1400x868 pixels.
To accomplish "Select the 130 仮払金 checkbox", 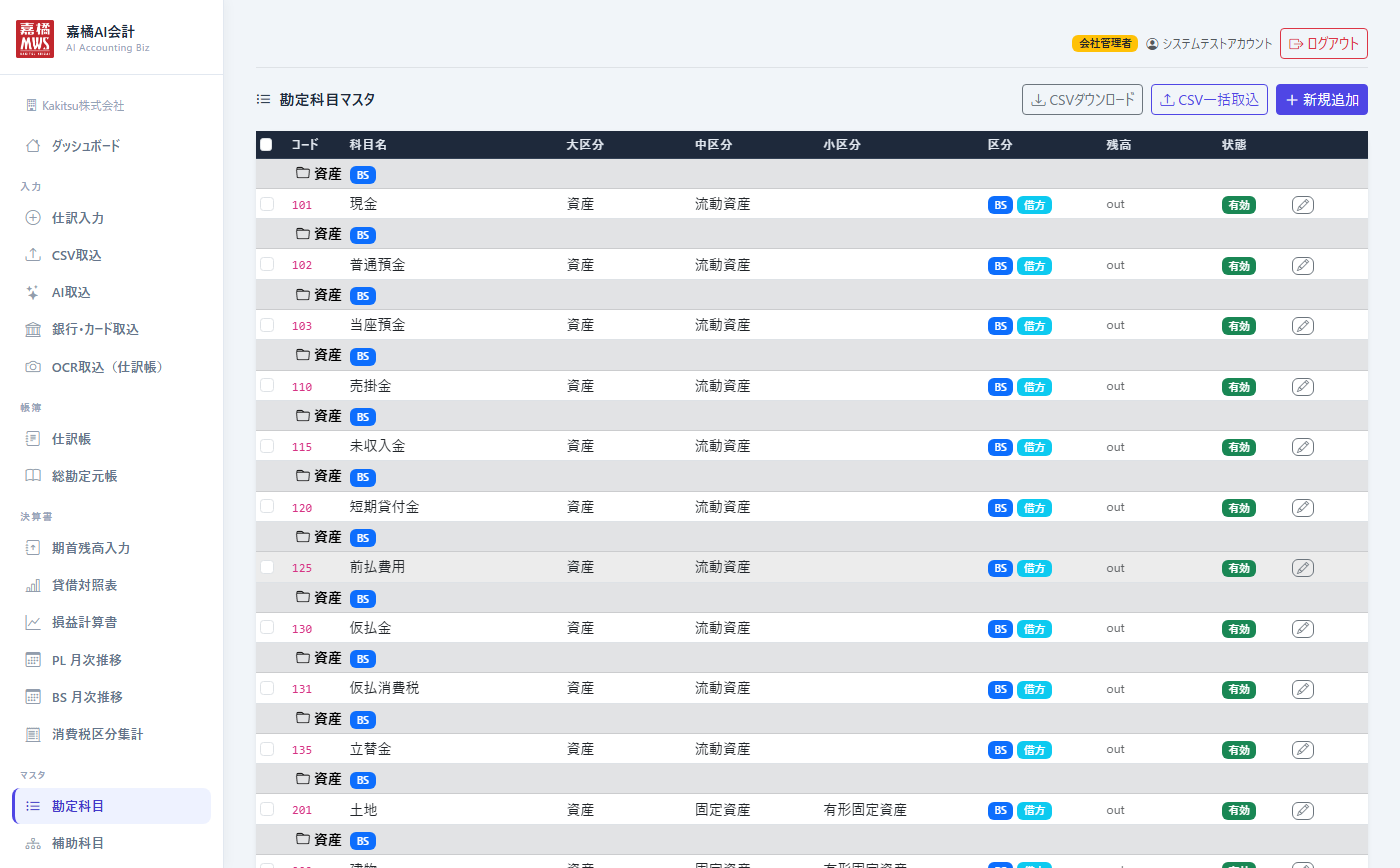I will (x=267, y=627).
